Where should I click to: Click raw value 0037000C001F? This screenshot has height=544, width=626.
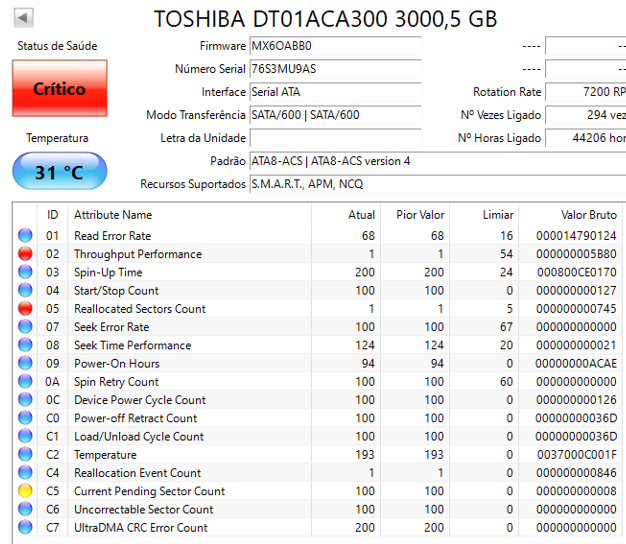[x=576, y=455]
